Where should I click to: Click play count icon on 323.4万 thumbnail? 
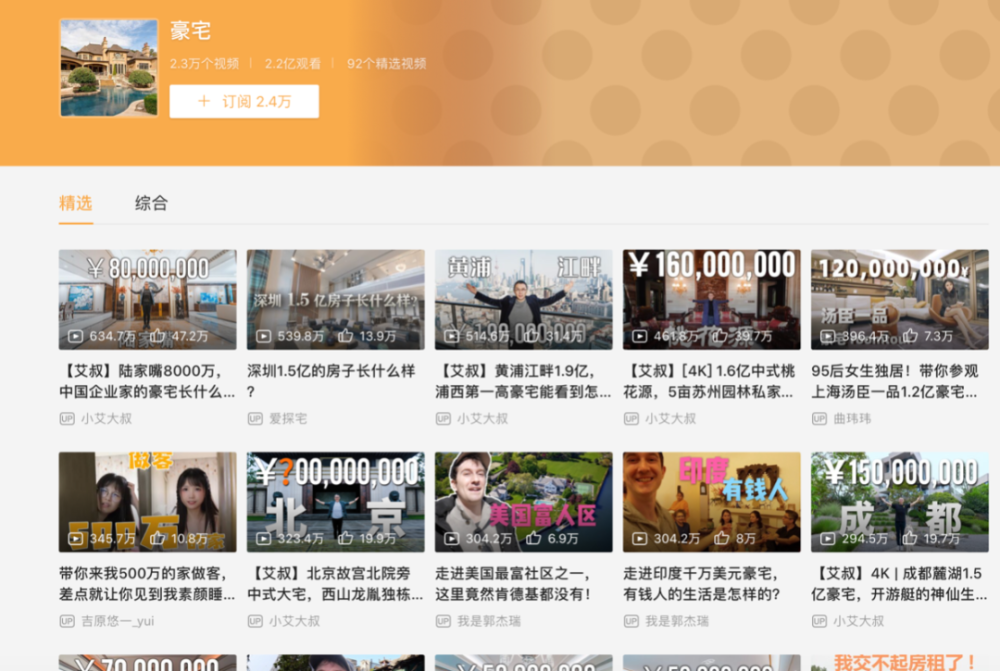263,538
